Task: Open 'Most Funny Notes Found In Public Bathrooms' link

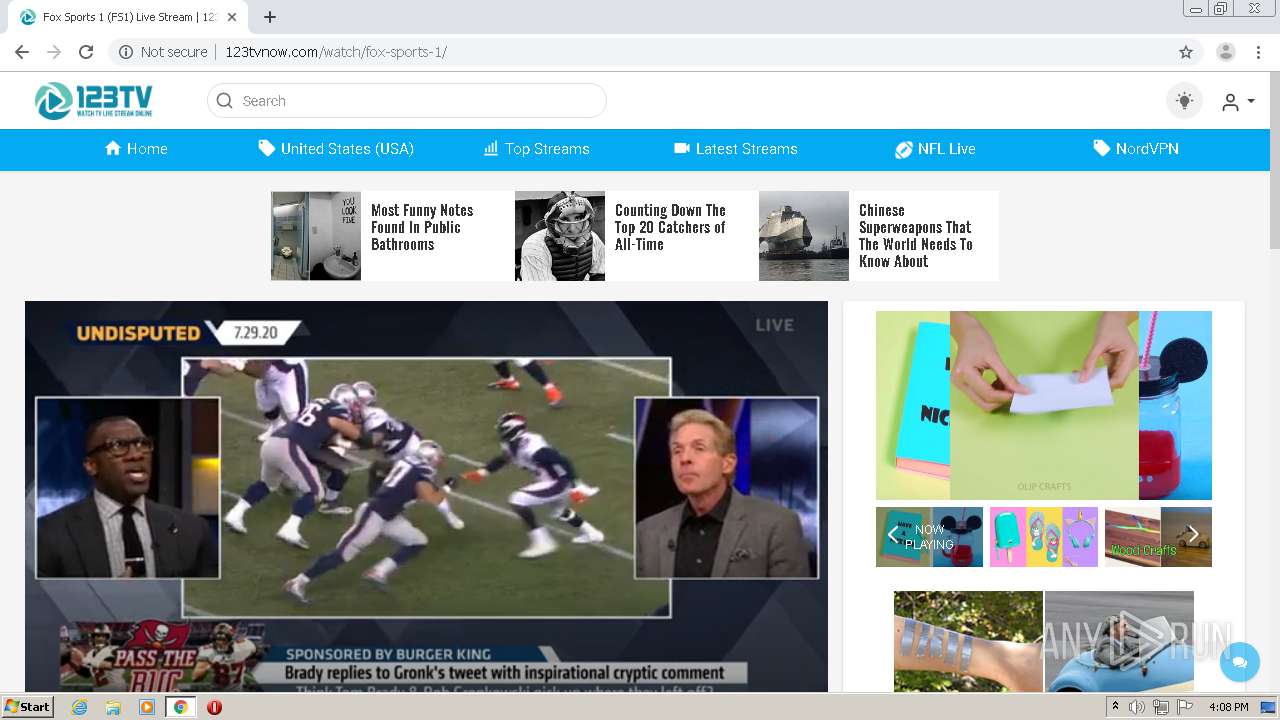Action: 422,227
